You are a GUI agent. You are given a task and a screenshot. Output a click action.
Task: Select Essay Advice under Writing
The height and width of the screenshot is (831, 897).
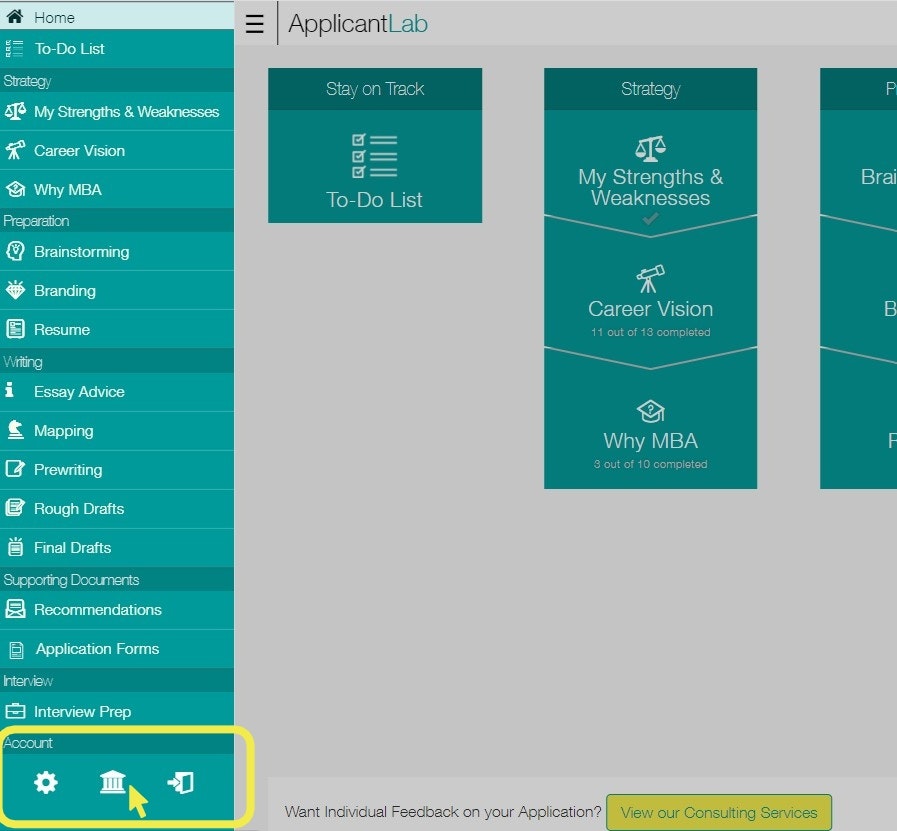79,392
